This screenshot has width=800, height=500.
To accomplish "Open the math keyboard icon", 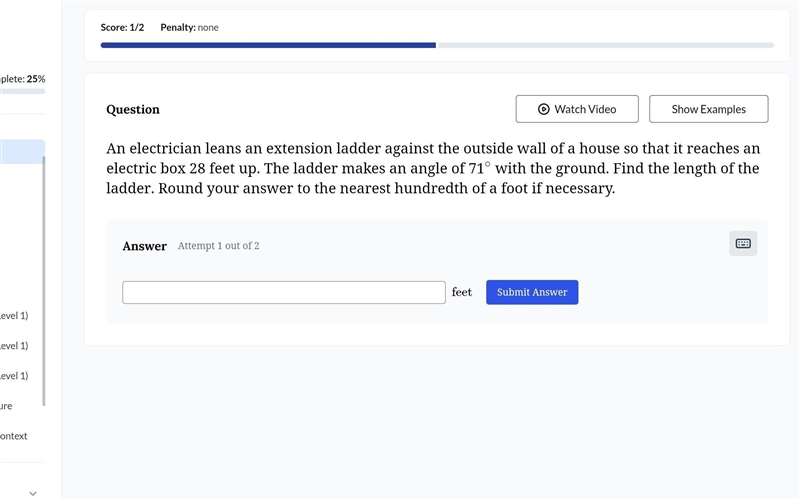I will pos(743,243).
